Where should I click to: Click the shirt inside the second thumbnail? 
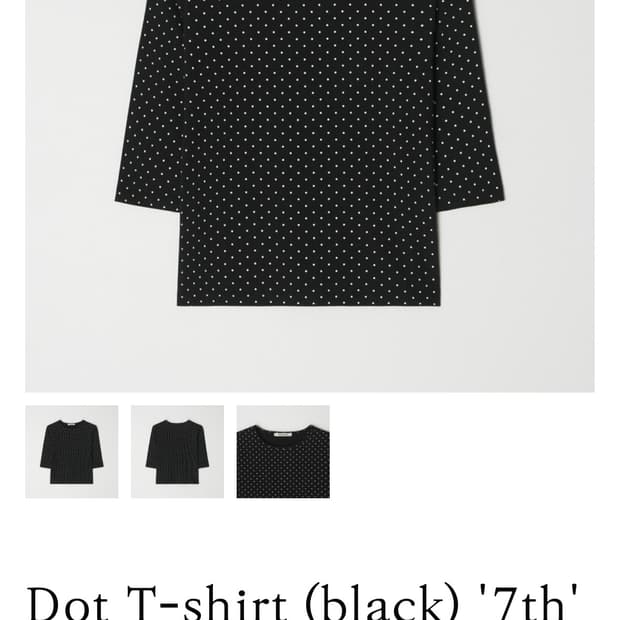pyautogui.click(x=177, y=452)
